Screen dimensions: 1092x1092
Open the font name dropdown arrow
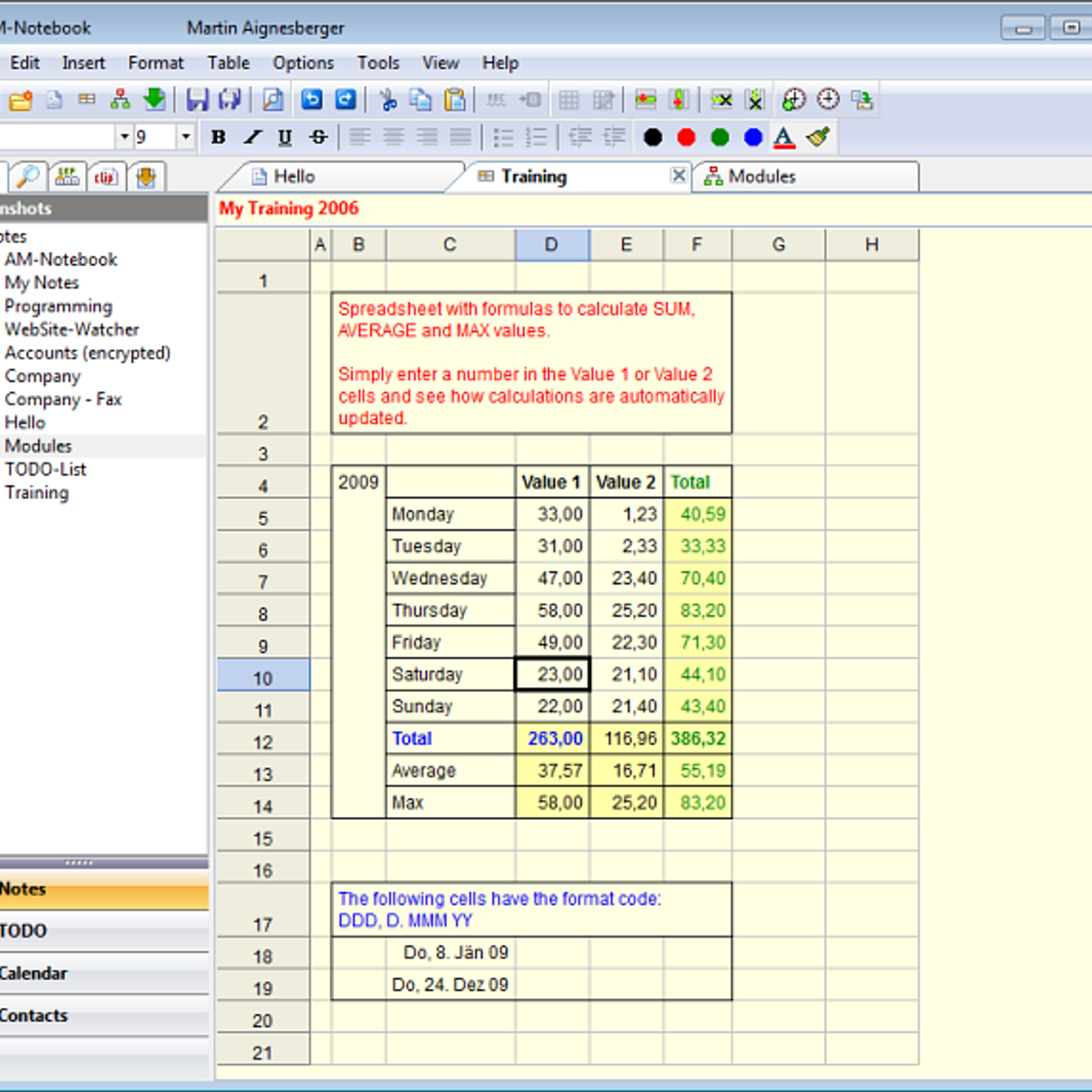[x=124, y=137]
